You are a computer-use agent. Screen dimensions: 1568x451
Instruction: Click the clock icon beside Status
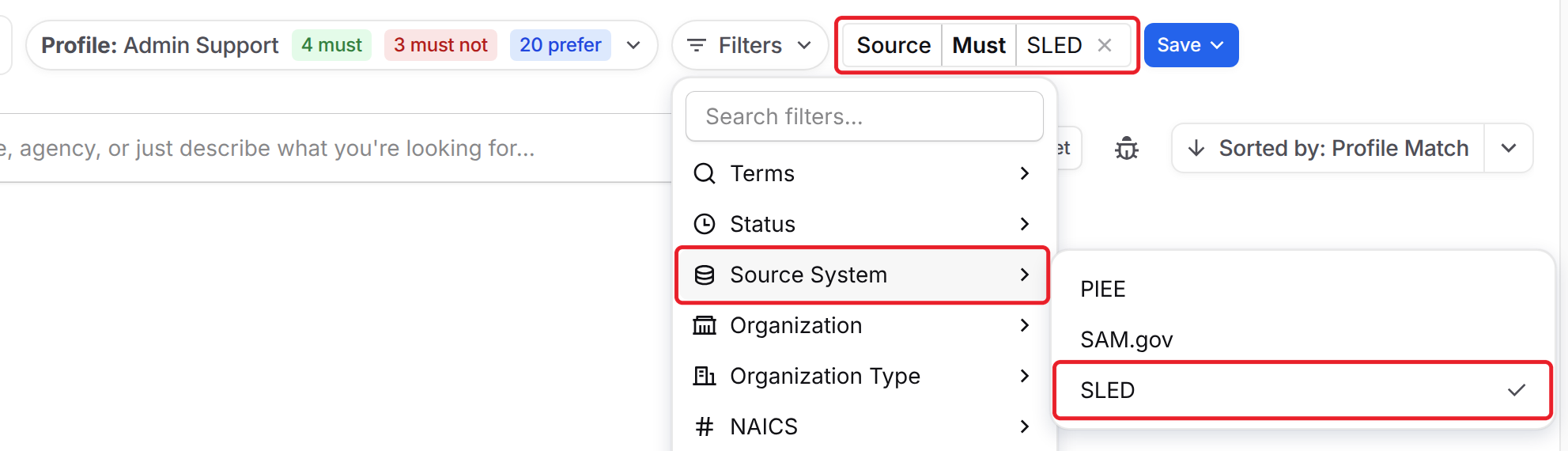[x=704, y=224]
